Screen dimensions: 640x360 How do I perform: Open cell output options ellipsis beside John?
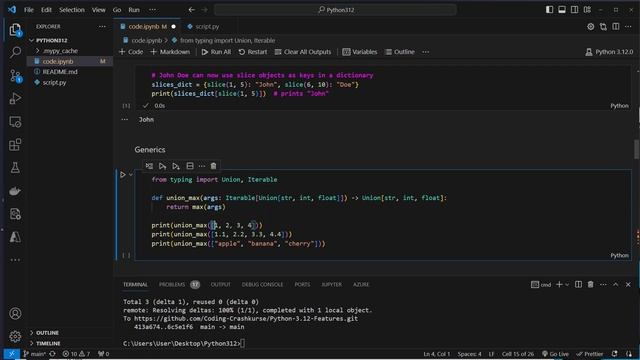click(x=124, y=120)
